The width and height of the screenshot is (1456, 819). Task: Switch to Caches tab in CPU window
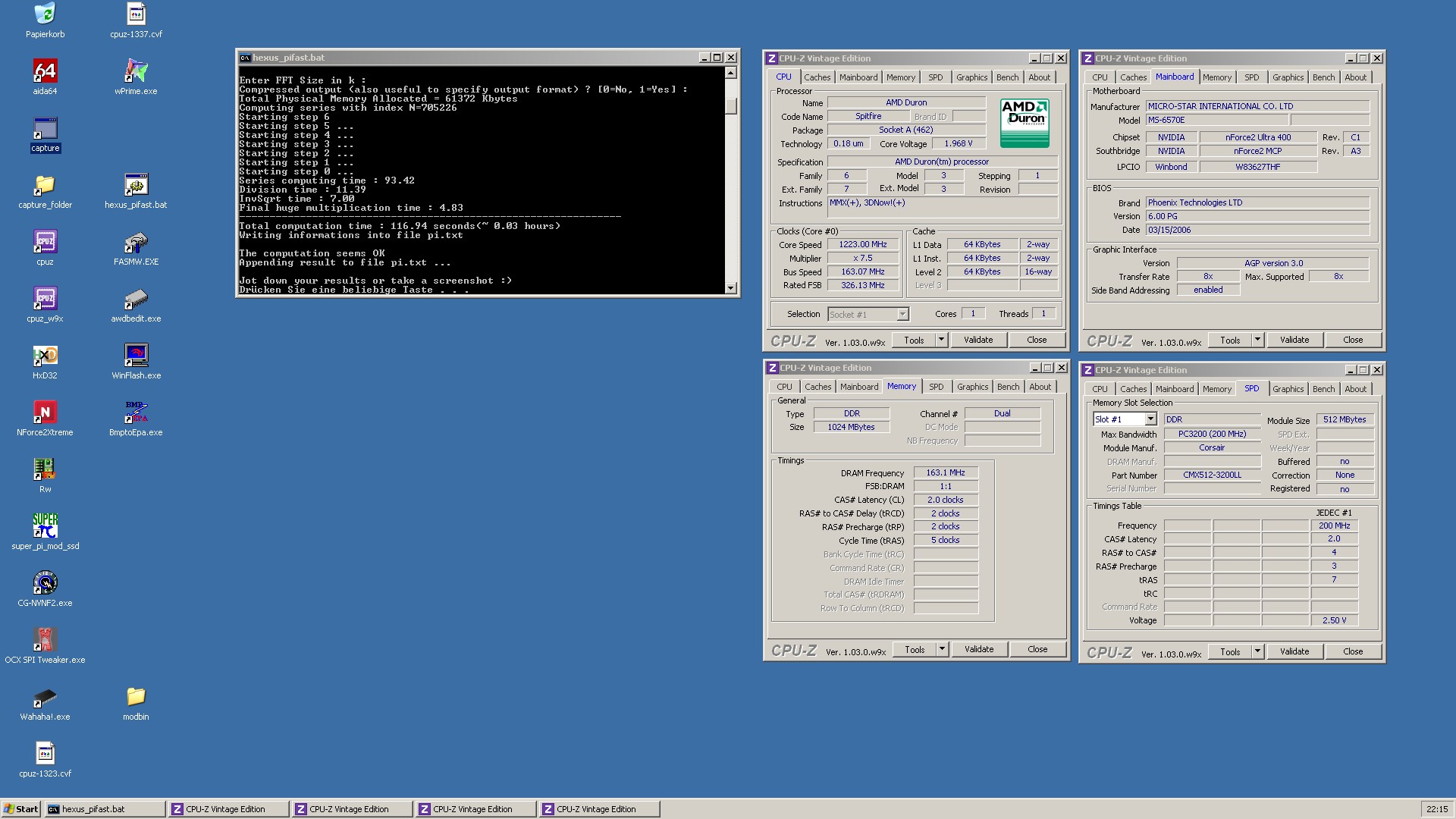coord(817,77)
